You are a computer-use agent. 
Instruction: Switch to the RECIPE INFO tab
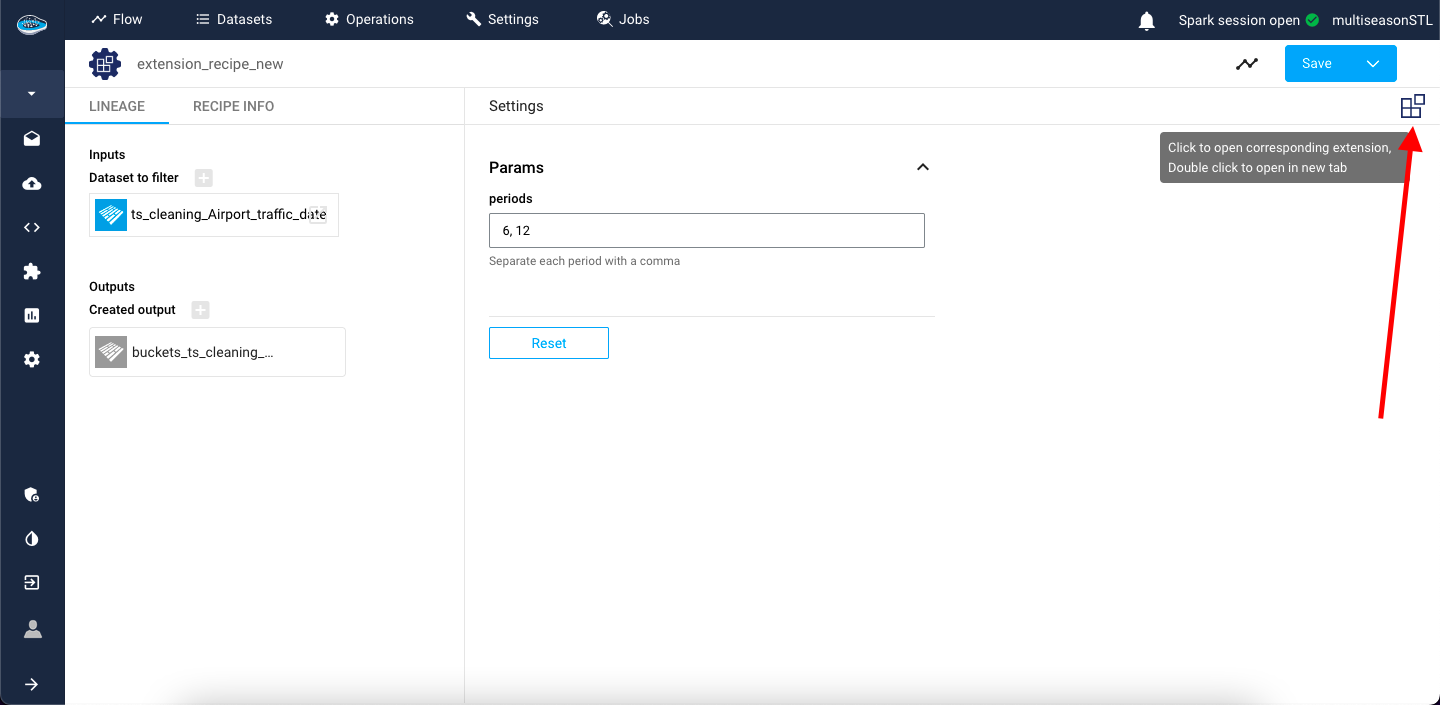pyautogui.click(x=233, y=106)
